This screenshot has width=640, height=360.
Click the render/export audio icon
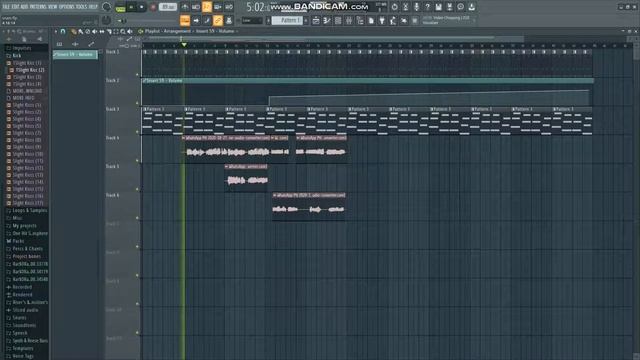pos(449,7)
